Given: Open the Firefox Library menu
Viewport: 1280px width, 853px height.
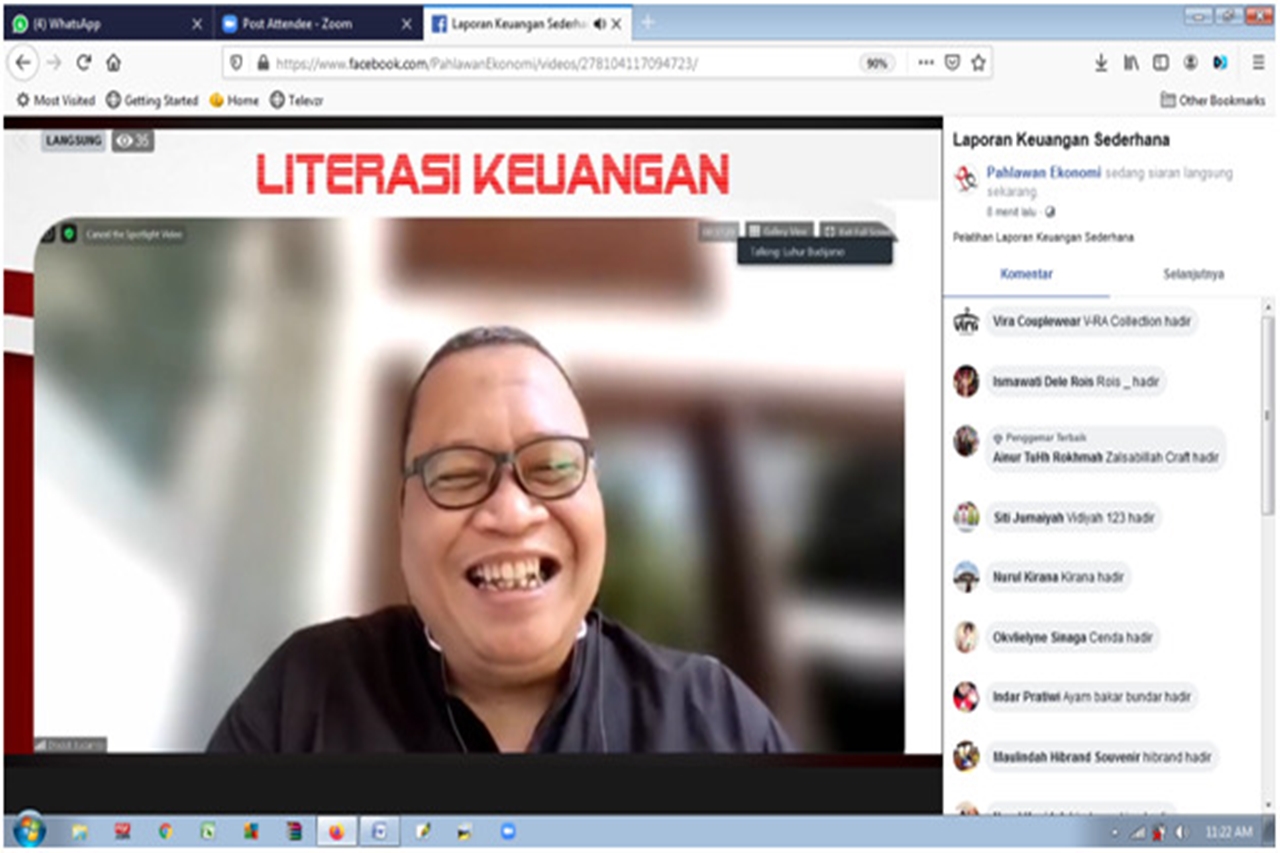Looking at the screenshot, I should tap(1131, 62).
